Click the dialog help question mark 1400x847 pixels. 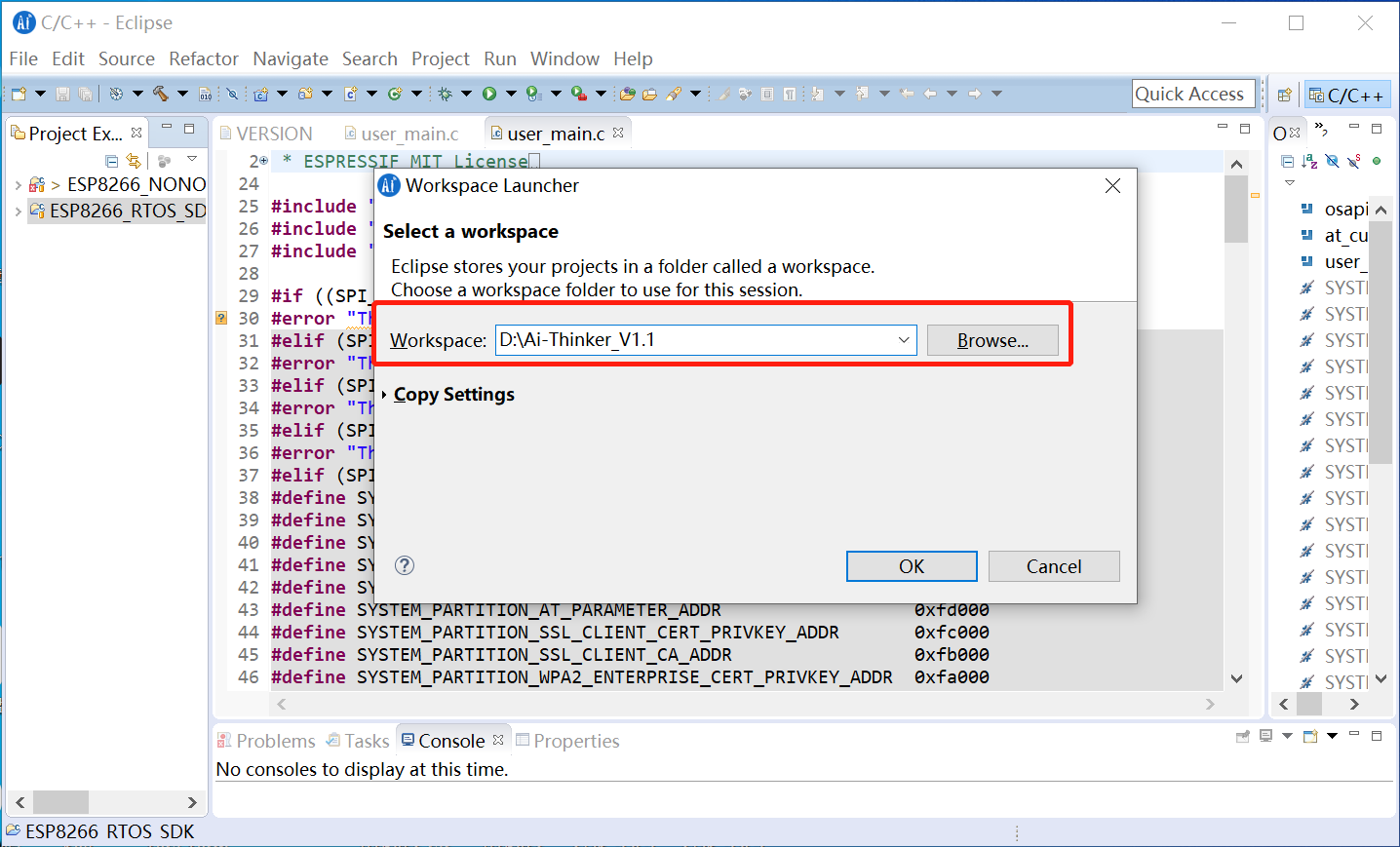405,565
